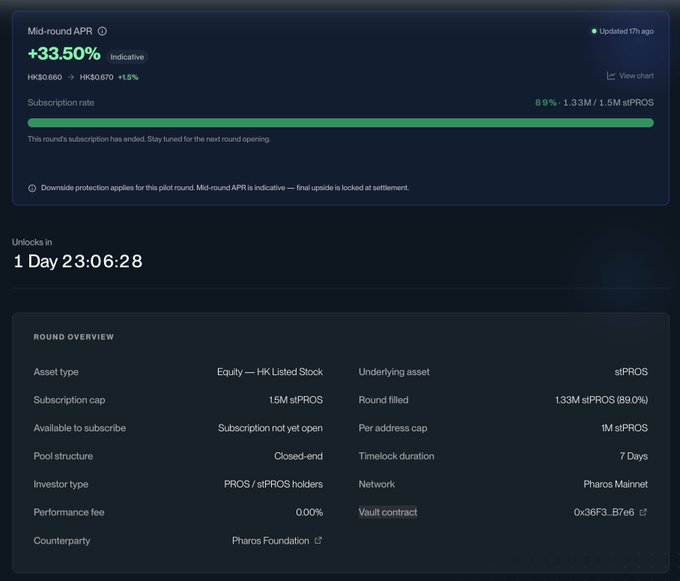Click the Per address cap label
Viewport: 680px width, 581px height.
pos(393,428)
